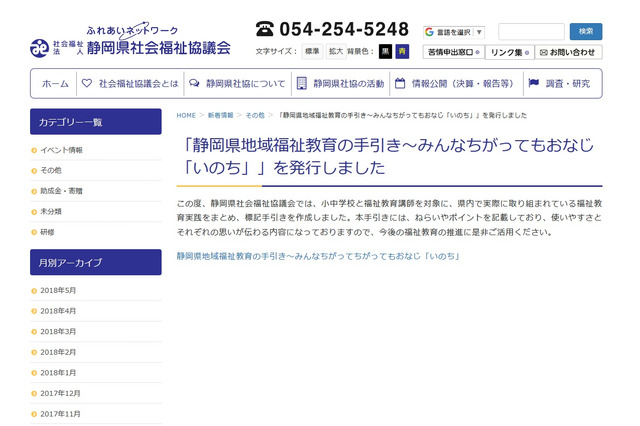Click the orange bullet icon beside 2018年5月

(34, 291)
